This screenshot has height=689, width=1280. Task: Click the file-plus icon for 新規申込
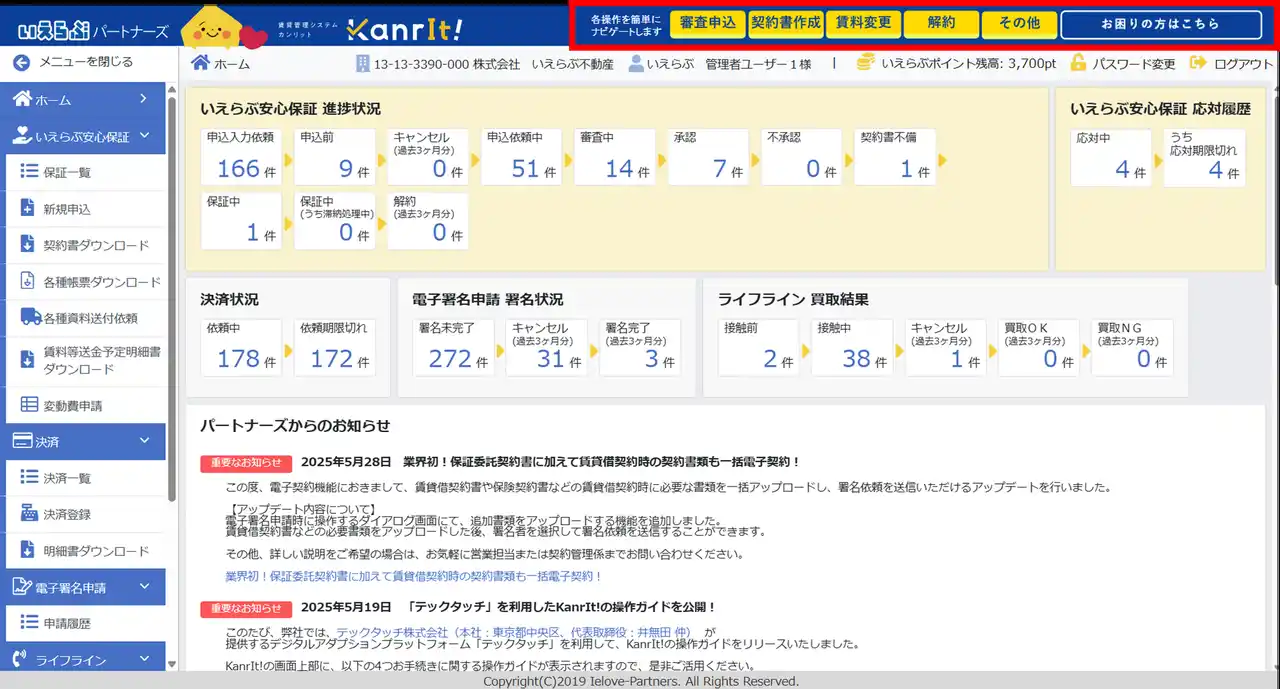point(28,209)
